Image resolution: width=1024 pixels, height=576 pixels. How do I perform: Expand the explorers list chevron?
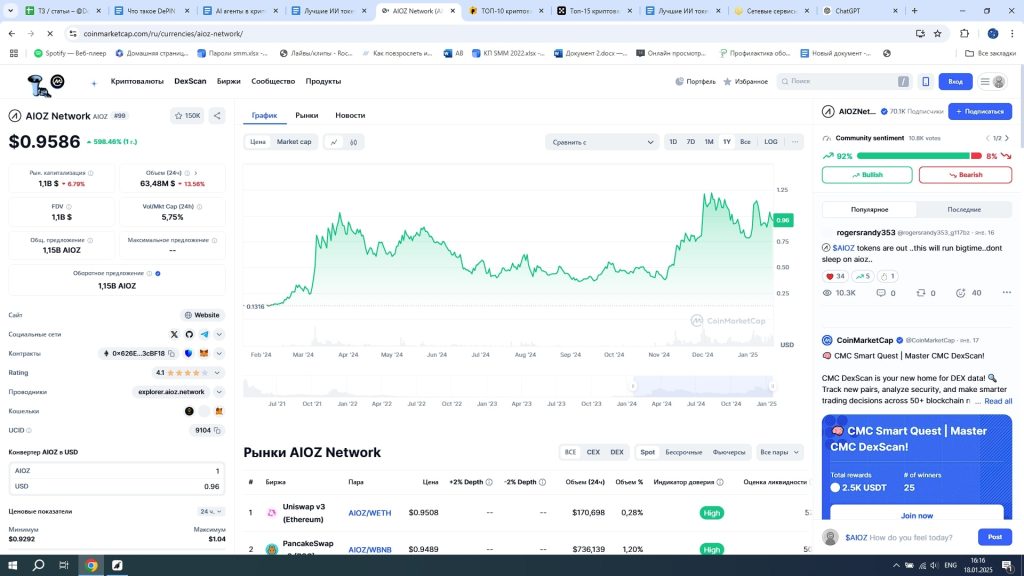pyautogui.click(x=219, y=392)
